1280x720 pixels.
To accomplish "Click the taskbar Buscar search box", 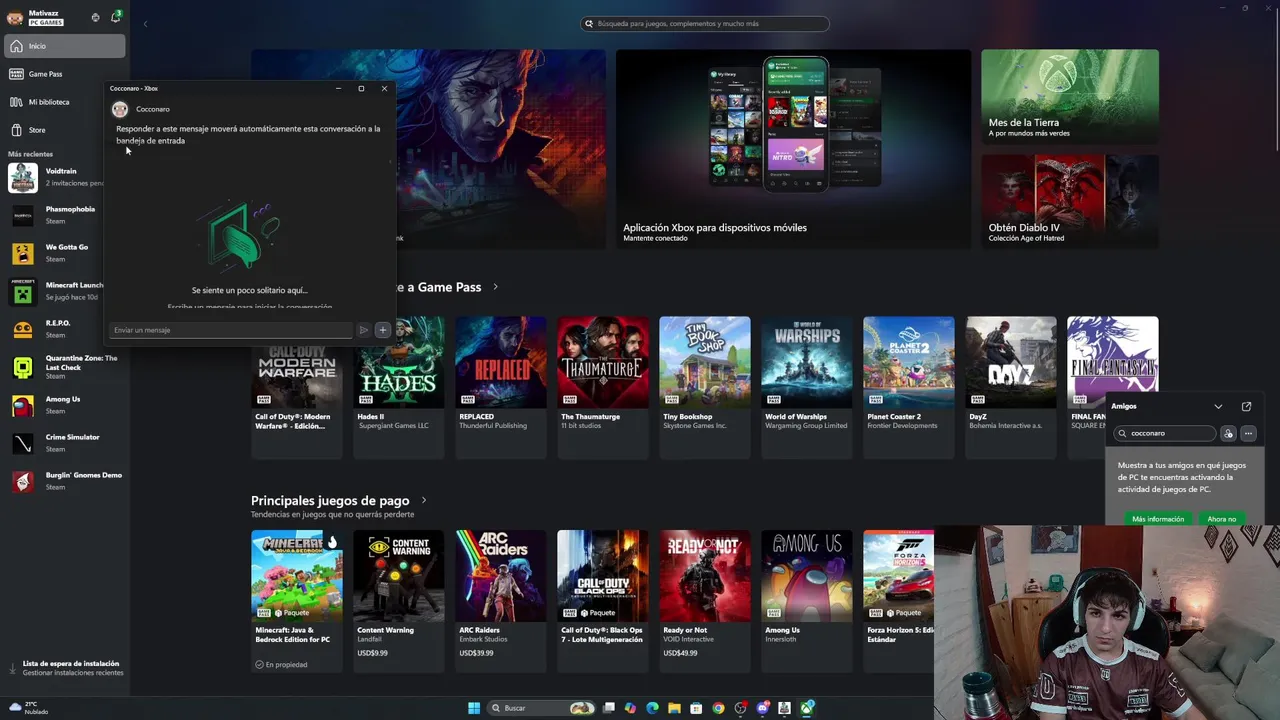I will pos(541,708).
